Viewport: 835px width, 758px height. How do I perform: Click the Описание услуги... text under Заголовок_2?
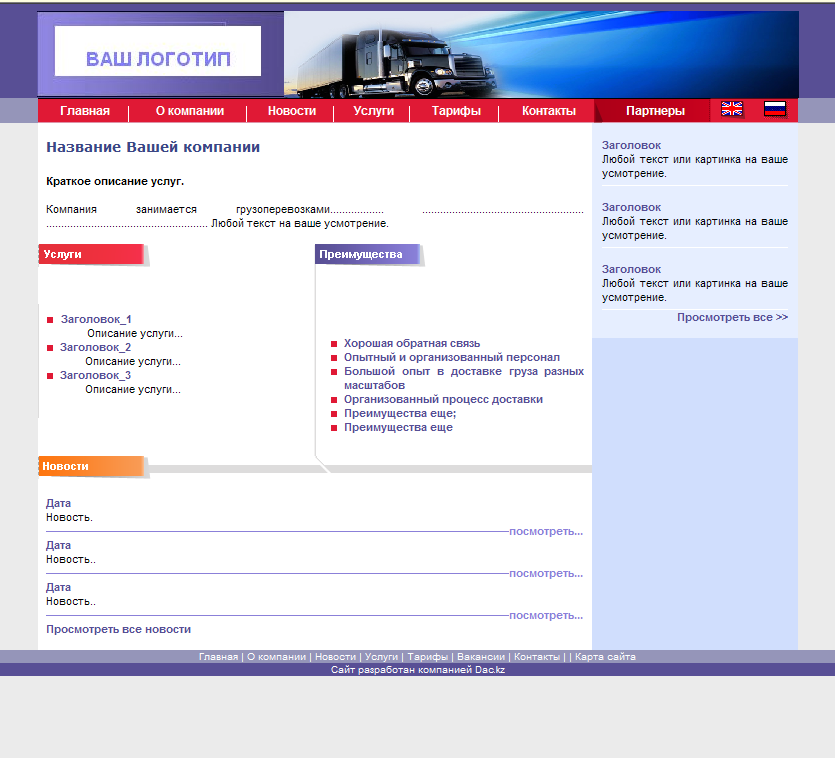pos(133,362)
